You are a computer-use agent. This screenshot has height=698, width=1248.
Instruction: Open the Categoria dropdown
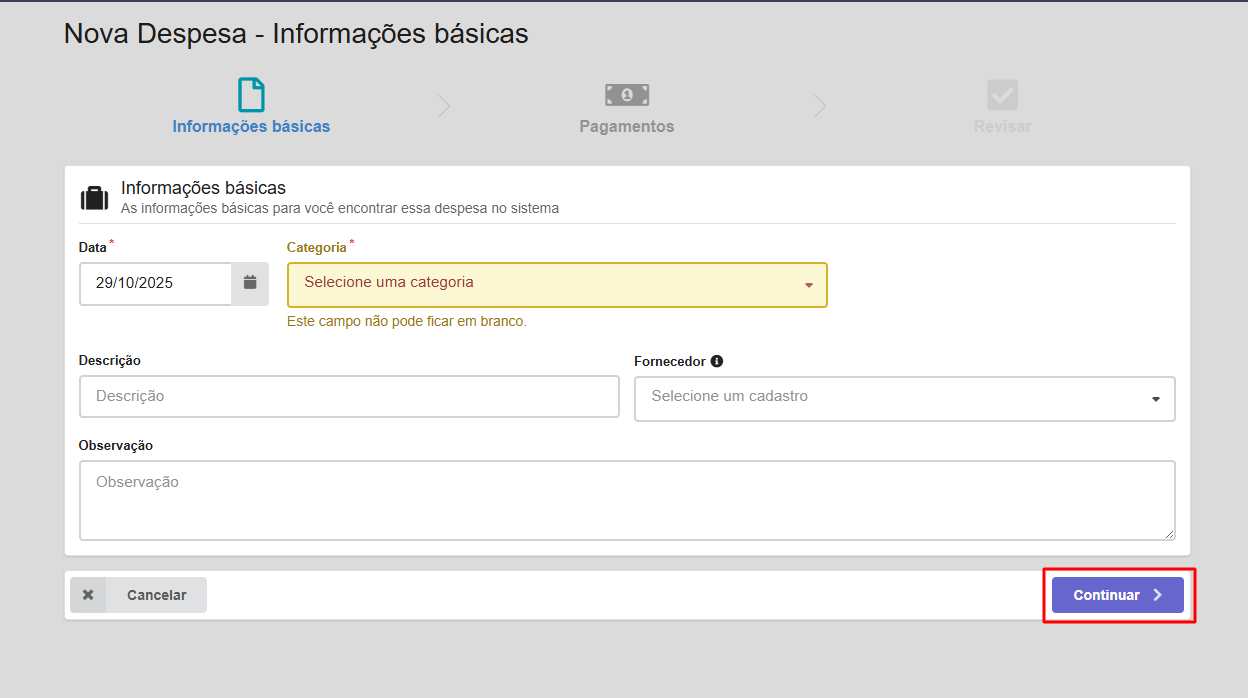tap(556, 284)
